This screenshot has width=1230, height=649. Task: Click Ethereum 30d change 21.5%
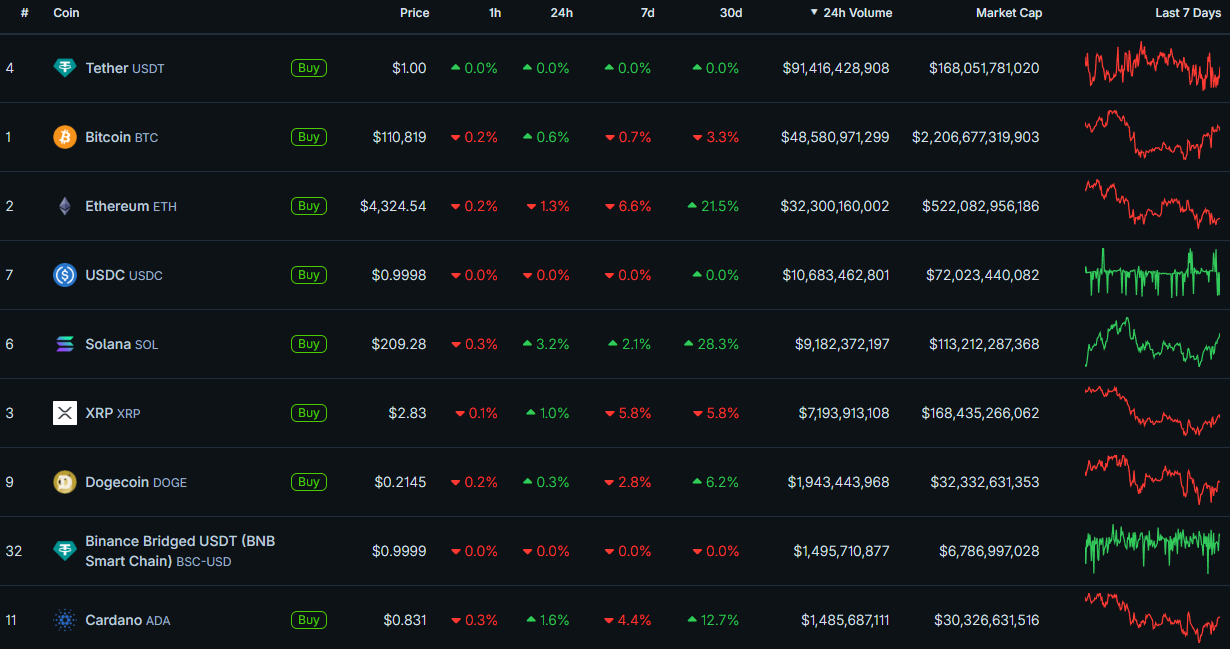point(713,206)
